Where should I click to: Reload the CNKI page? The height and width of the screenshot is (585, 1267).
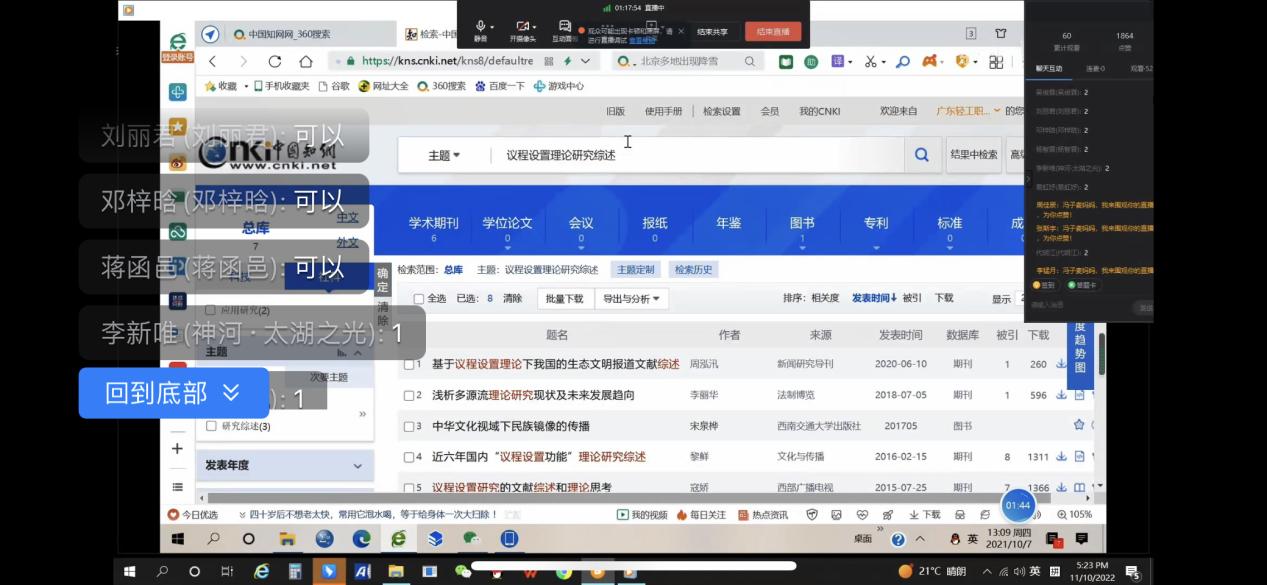[275, 61]
